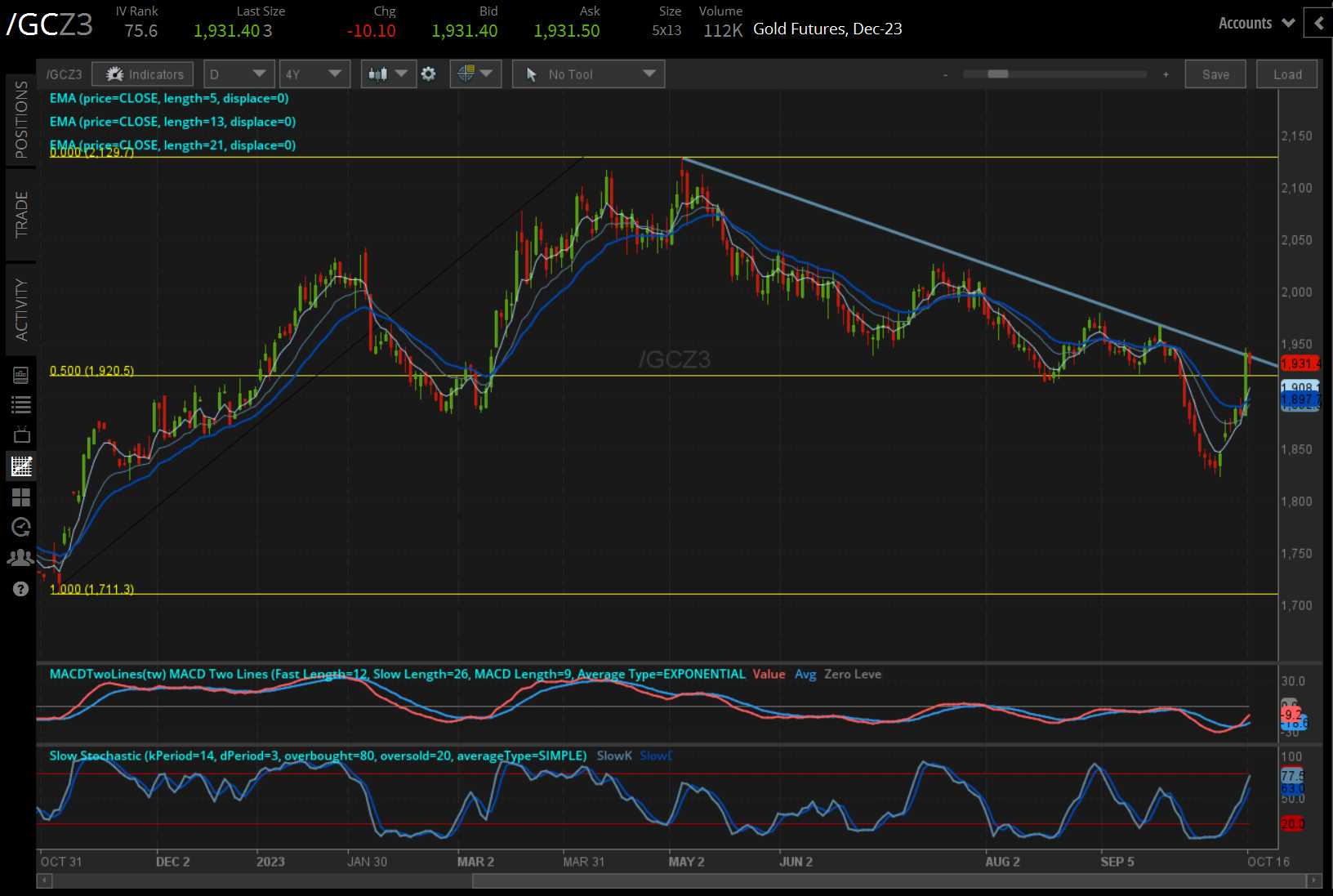Click the question mark help icon
Screen dimensions: 1333x896
click(x=21, y=589)
